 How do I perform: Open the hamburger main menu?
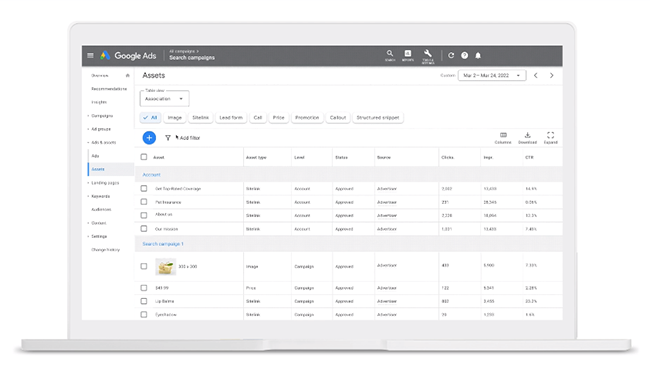(x=90, y=56)
